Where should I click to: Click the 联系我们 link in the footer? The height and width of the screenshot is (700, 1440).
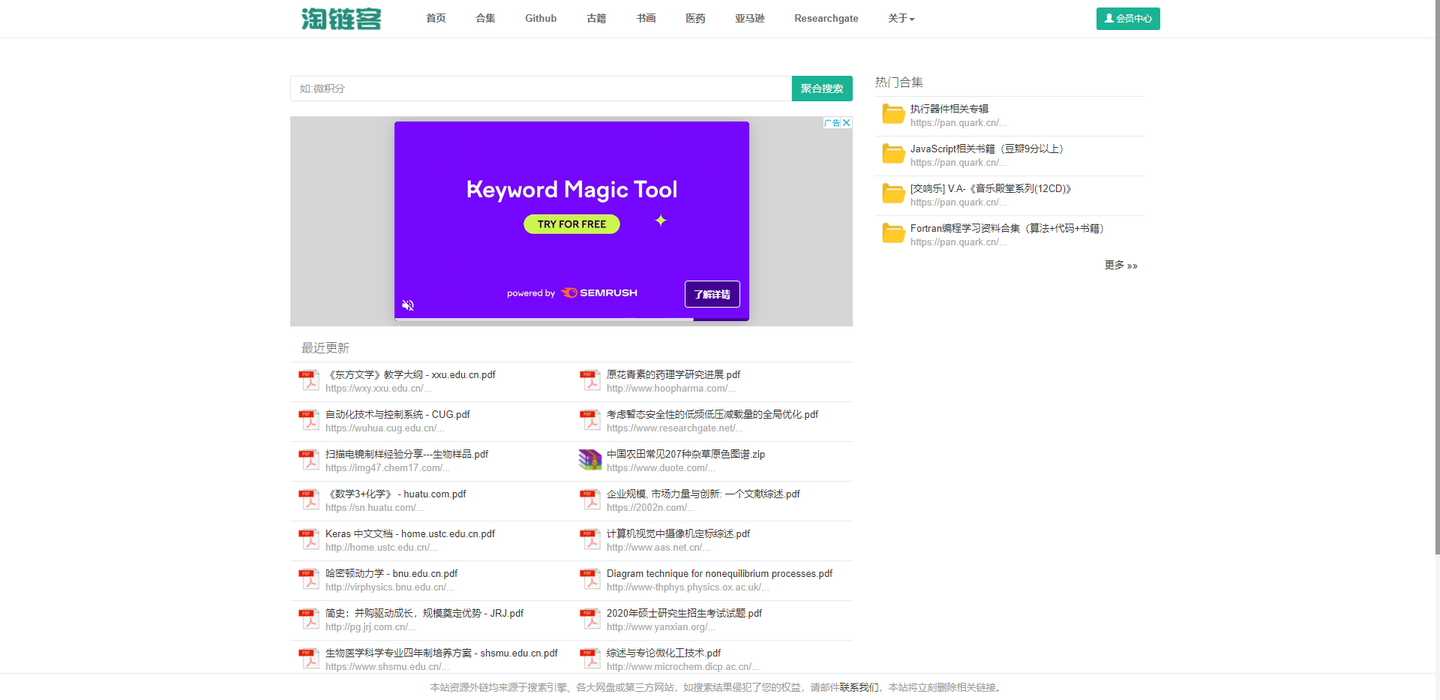tap(859, 687)
